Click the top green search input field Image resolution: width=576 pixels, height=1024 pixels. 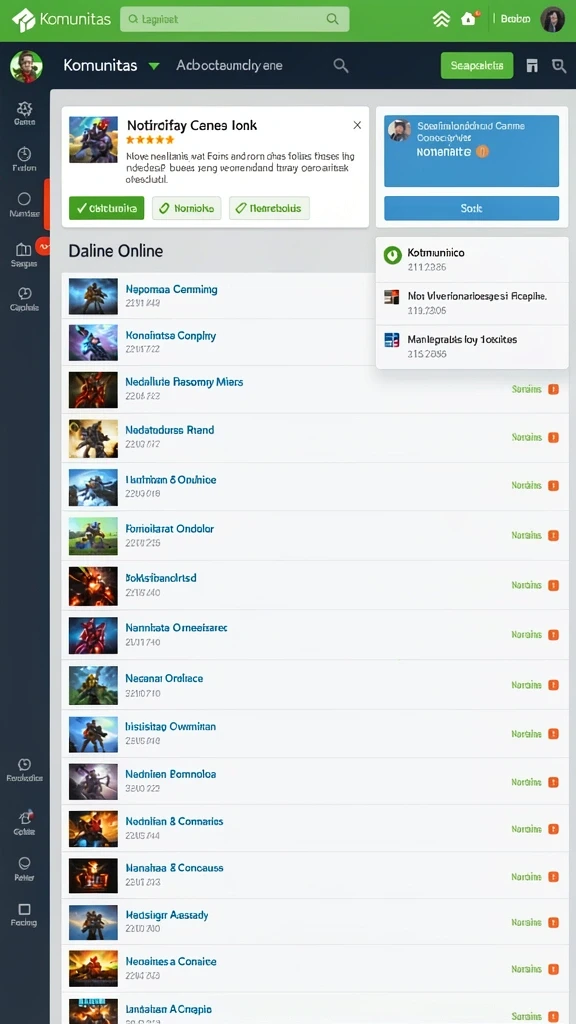tap(234, 20)
